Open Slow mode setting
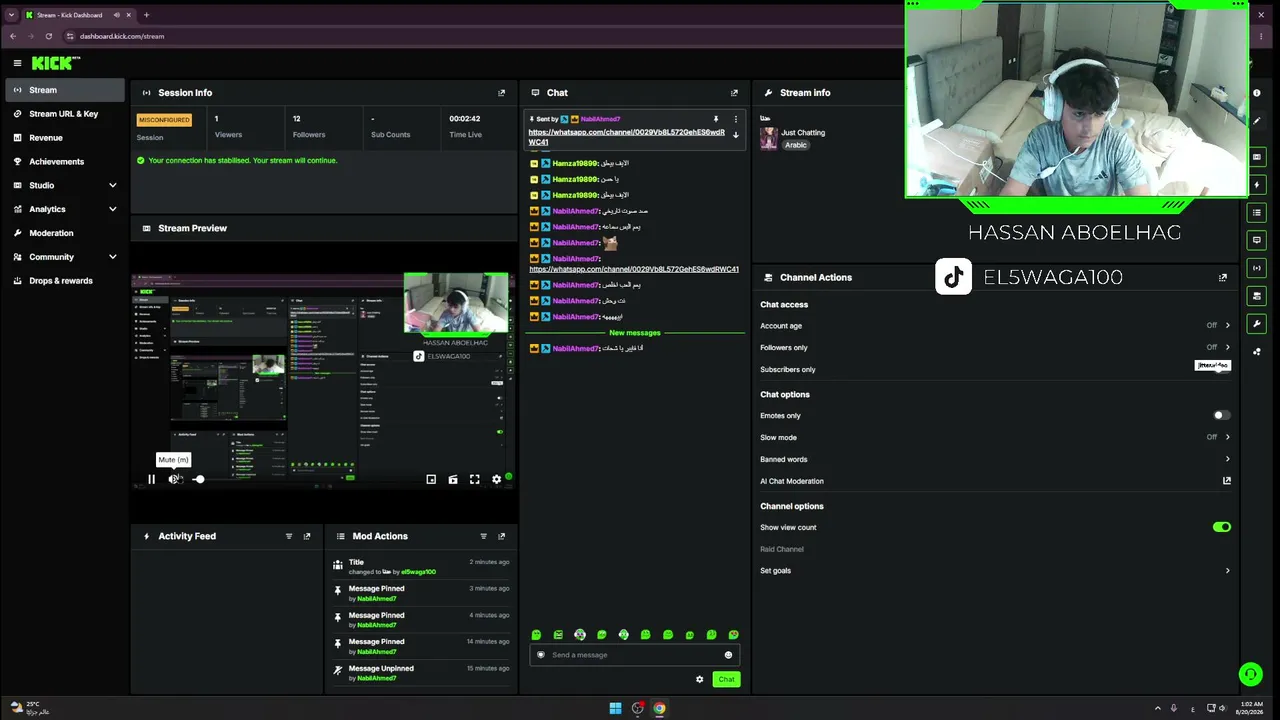Image resolution: width=1280 pixels, height=720 pixels. [995, 437]
